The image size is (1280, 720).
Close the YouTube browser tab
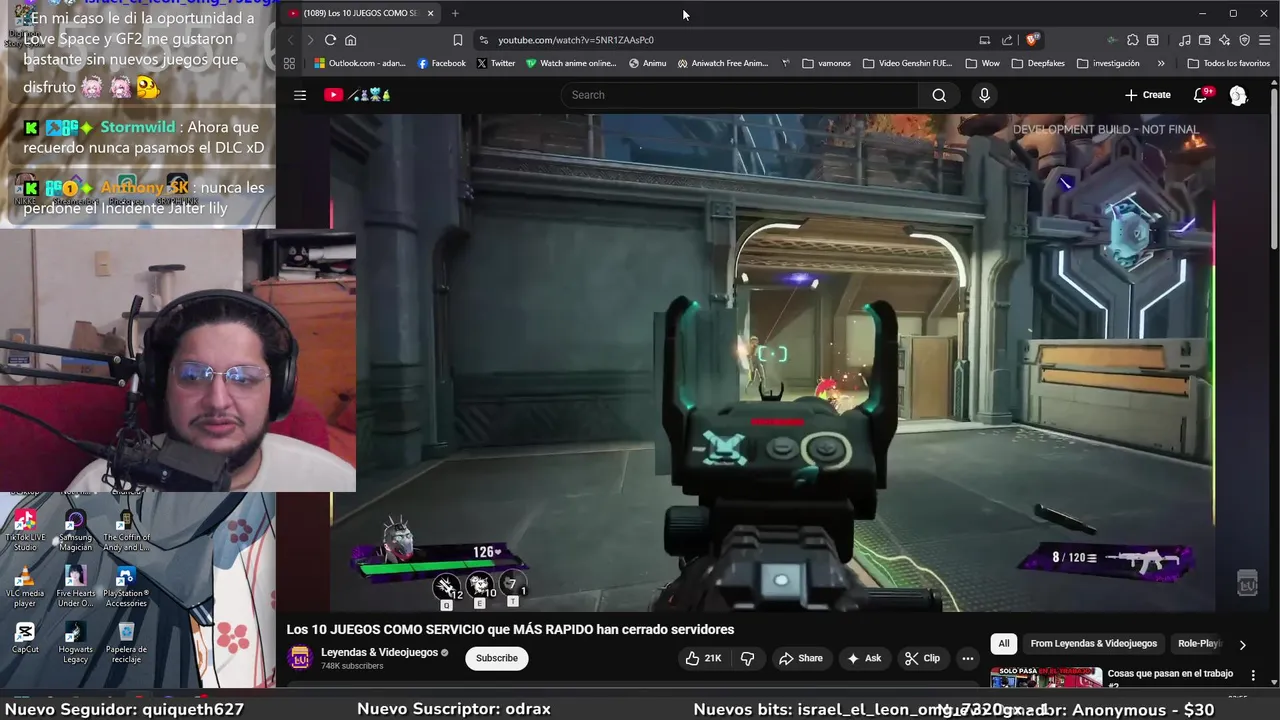pyautogui.click(x=430, y=13)
